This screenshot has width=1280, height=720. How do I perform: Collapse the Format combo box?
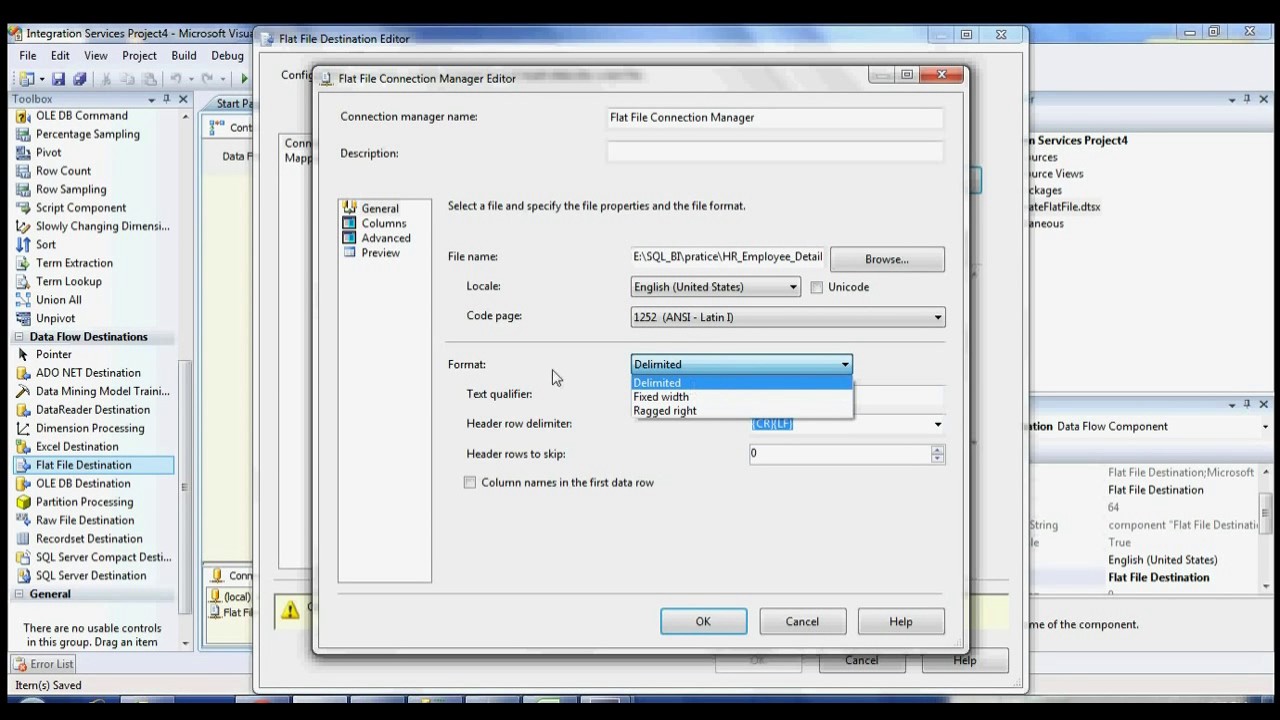click(x=845, y=365)
